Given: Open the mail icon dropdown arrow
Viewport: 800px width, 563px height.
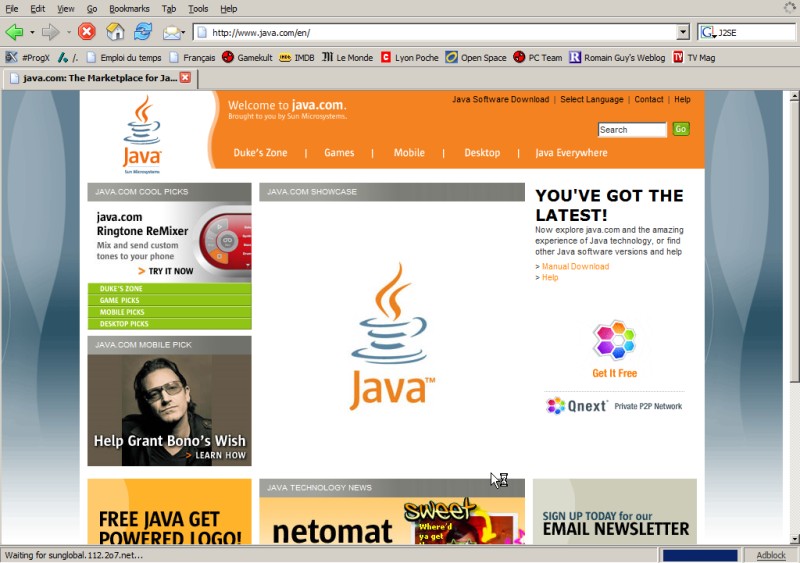Looking at the screenshot, I should 183,33.
